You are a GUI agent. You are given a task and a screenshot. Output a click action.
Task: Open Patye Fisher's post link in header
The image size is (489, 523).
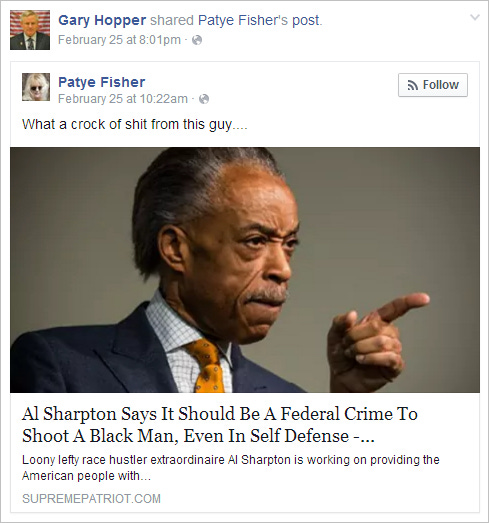coord(259,20)
